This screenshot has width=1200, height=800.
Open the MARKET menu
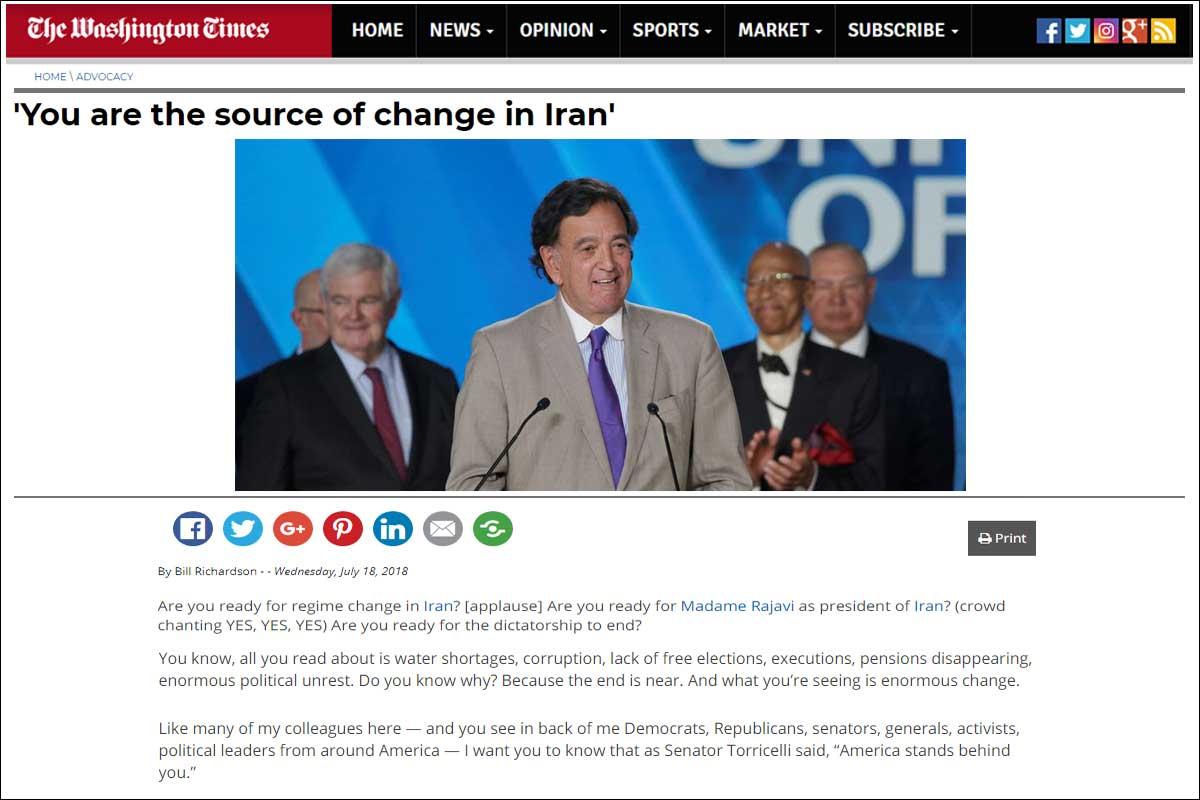click(x=780, y=30)
